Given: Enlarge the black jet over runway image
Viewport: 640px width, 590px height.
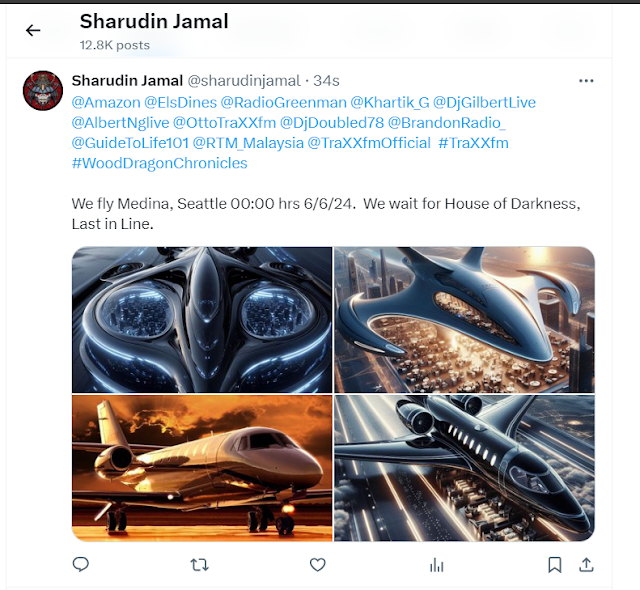Looking at the screenshot, I should (464, 468).
